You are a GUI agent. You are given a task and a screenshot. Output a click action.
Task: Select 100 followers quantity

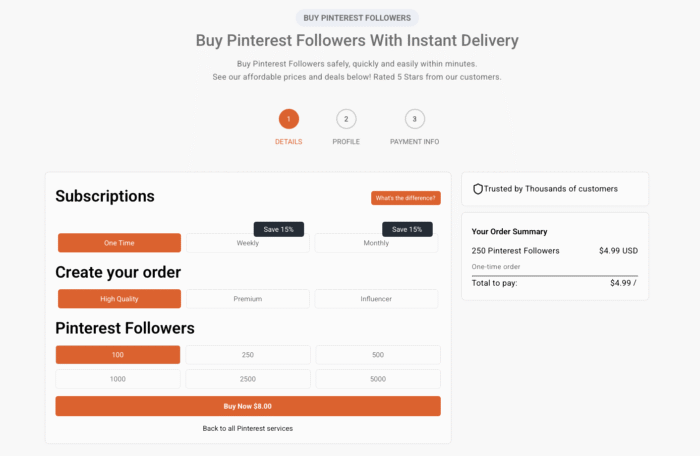click(x=118, y=355)
